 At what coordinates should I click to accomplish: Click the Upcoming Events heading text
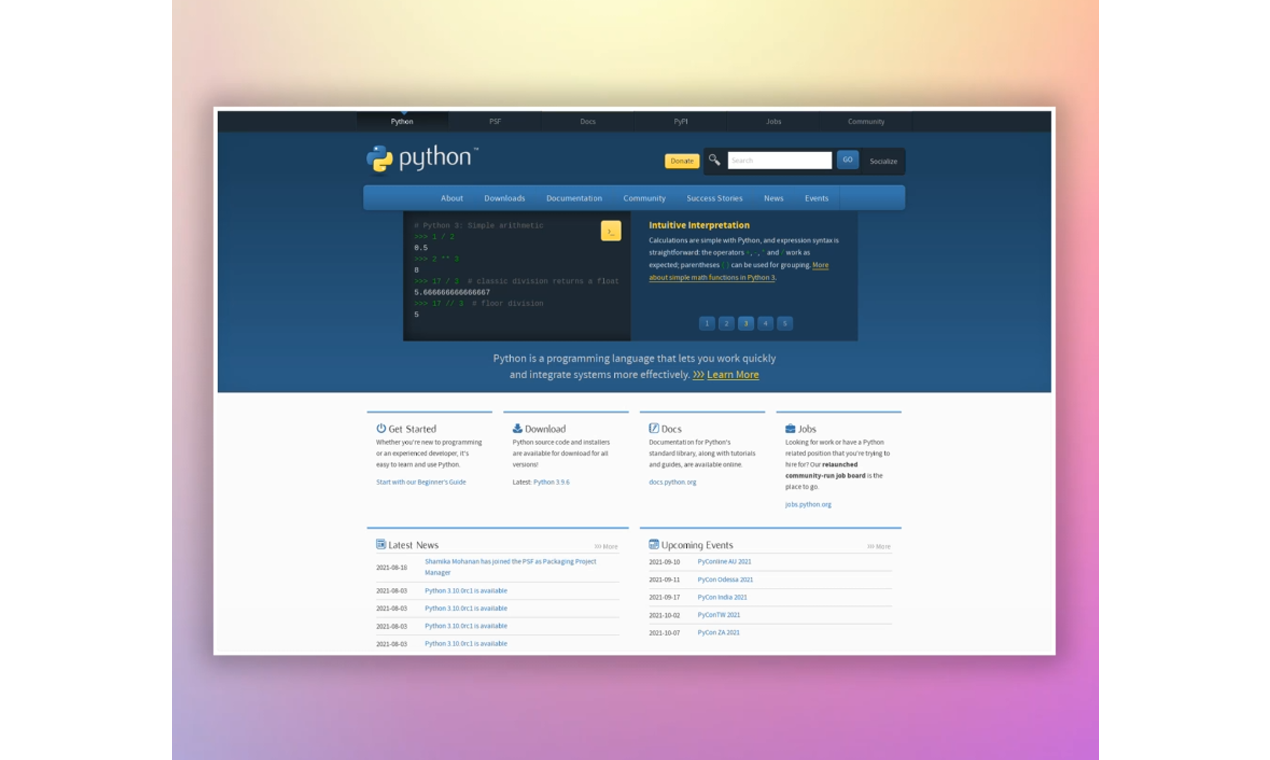pos(697,545)
